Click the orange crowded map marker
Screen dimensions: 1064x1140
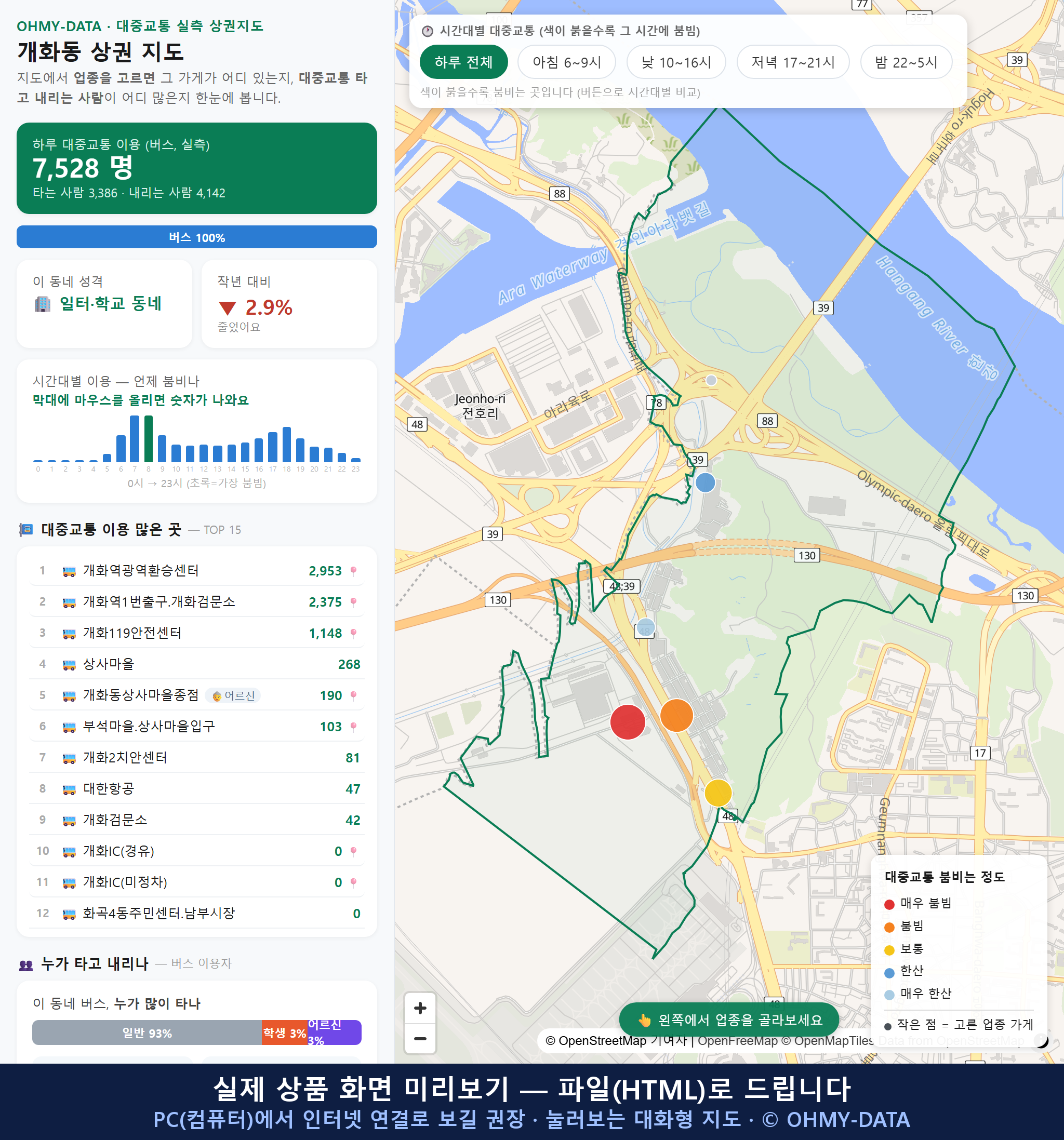point(677,715)
